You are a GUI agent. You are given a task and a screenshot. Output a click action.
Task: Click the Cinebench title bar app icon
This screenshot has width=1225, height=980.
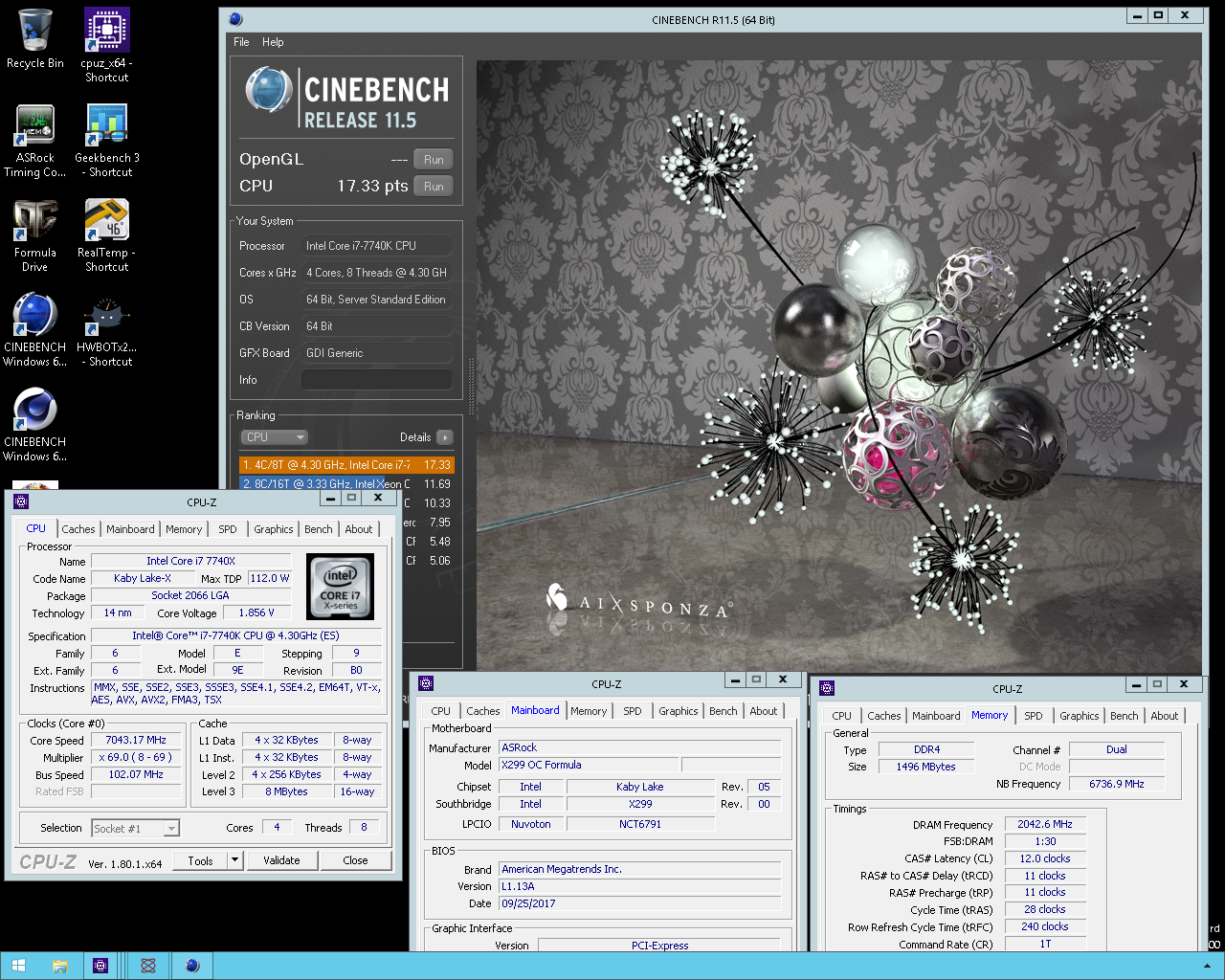coord(235,19)
